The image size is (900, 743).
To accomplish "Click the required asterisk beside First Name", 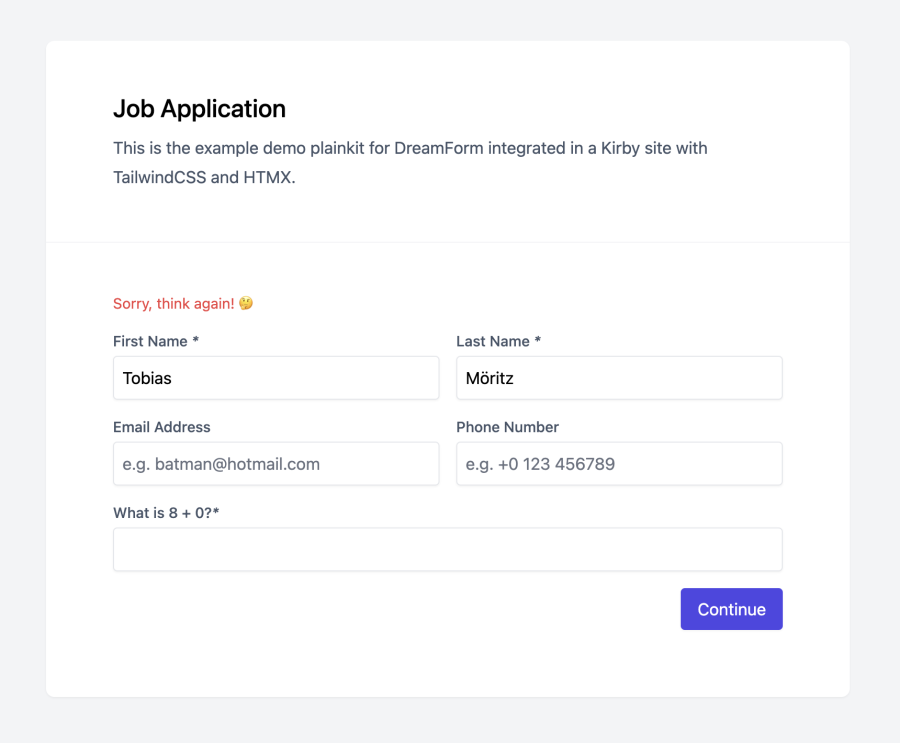I will [196, 340].
